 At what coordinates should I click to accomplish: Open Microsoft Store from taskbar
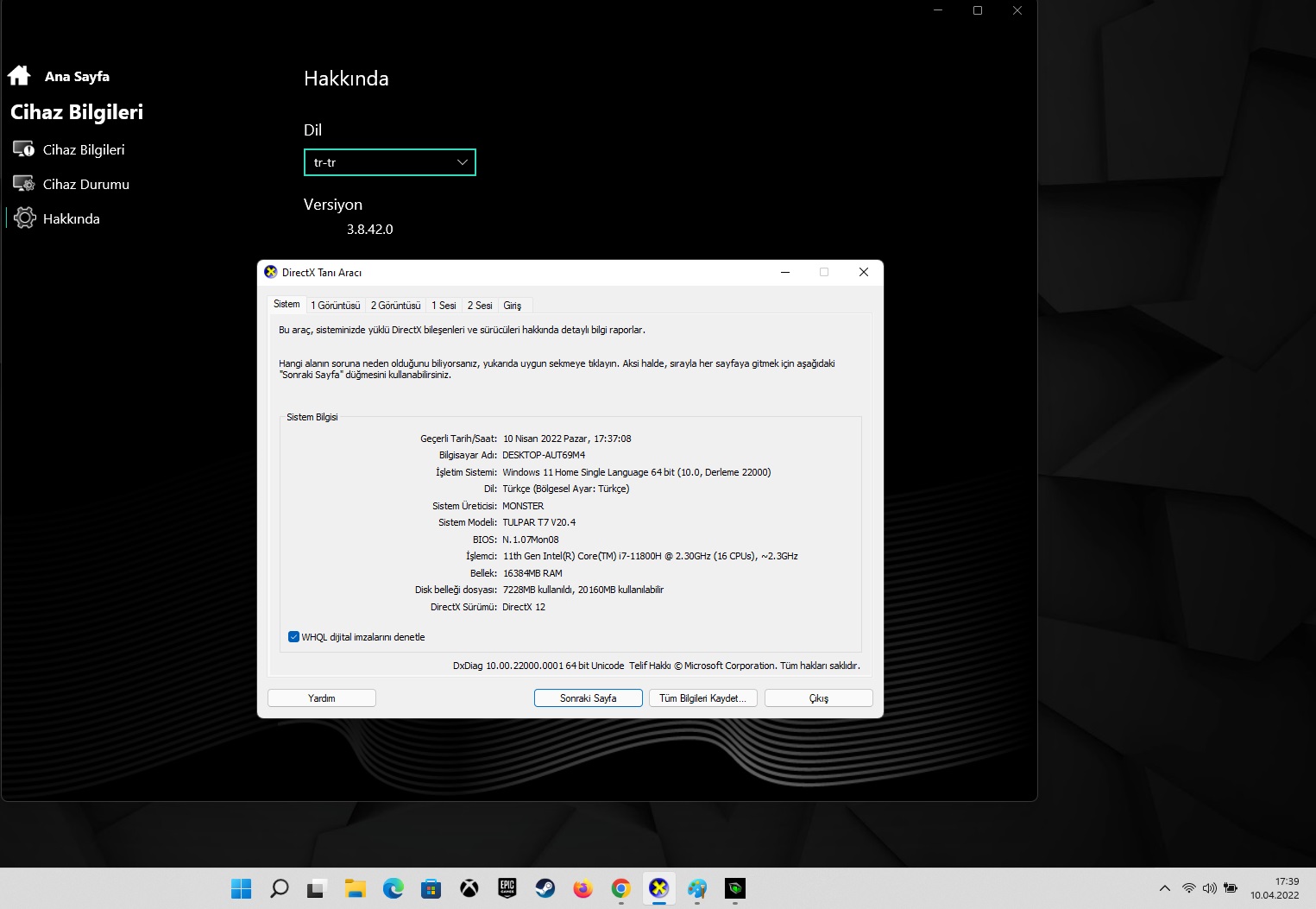tap(431, 888)
